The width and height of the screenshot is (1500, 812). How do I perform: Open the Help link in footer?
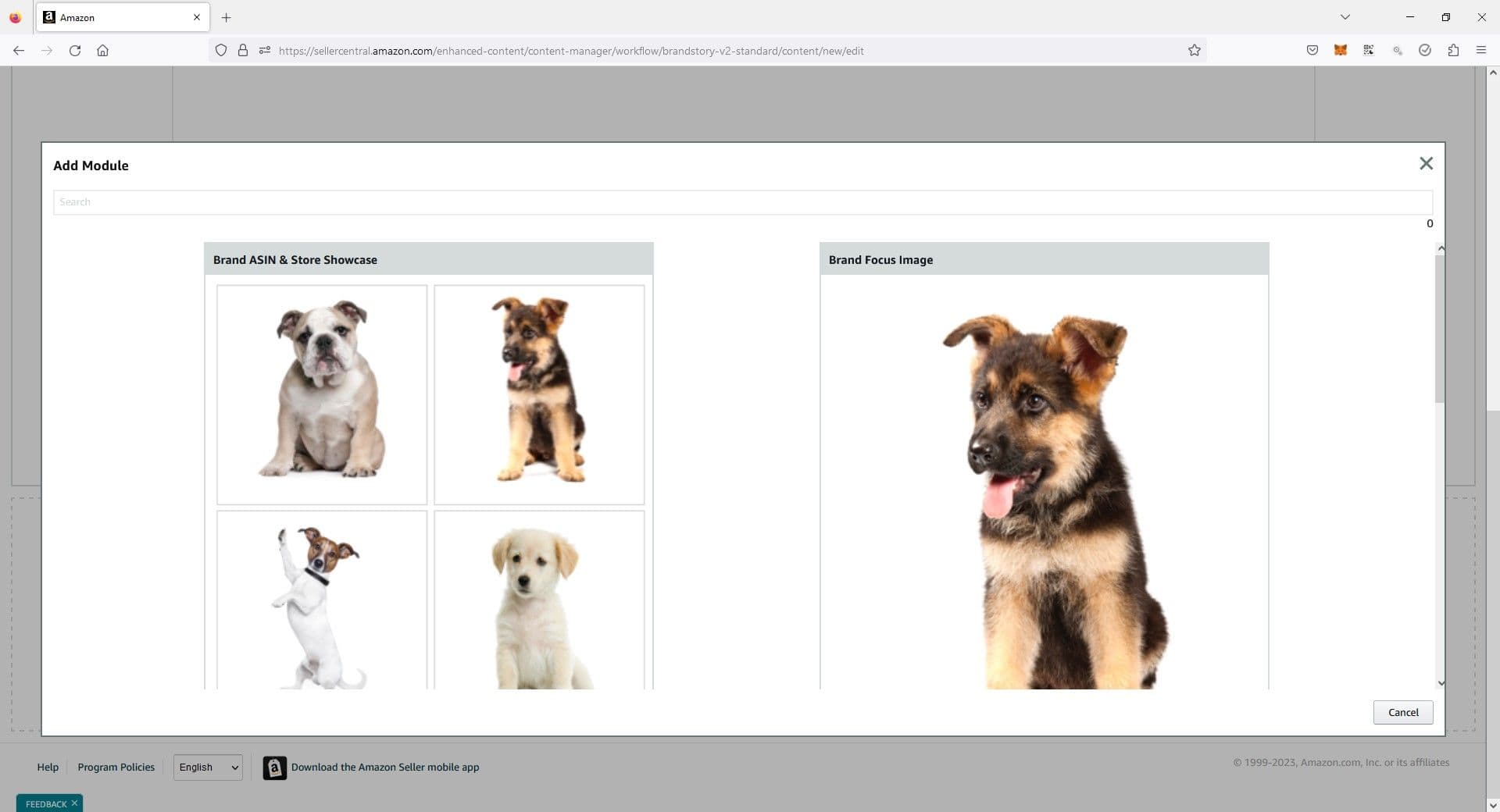[x=48, y=767]
